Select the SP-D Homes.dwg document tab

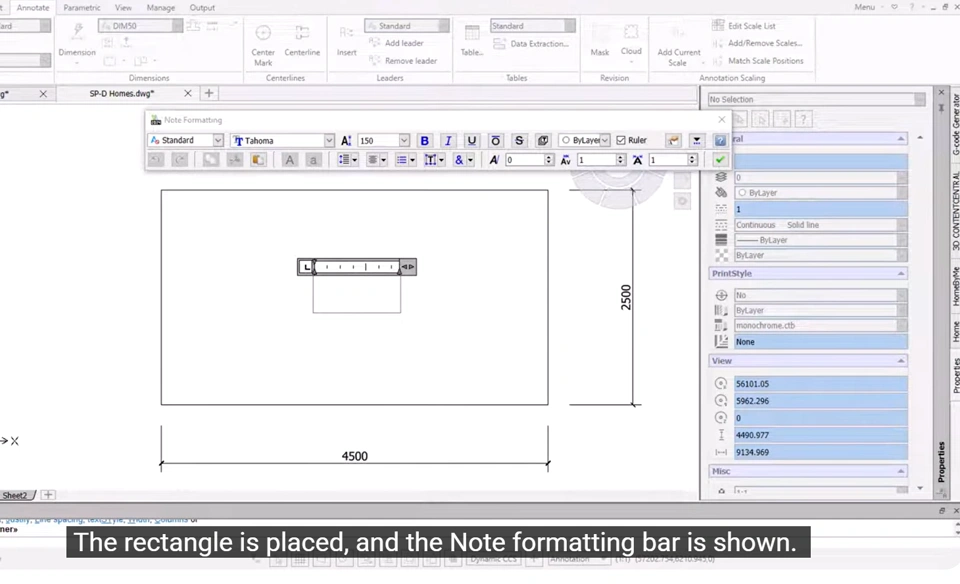pos(122,94)
